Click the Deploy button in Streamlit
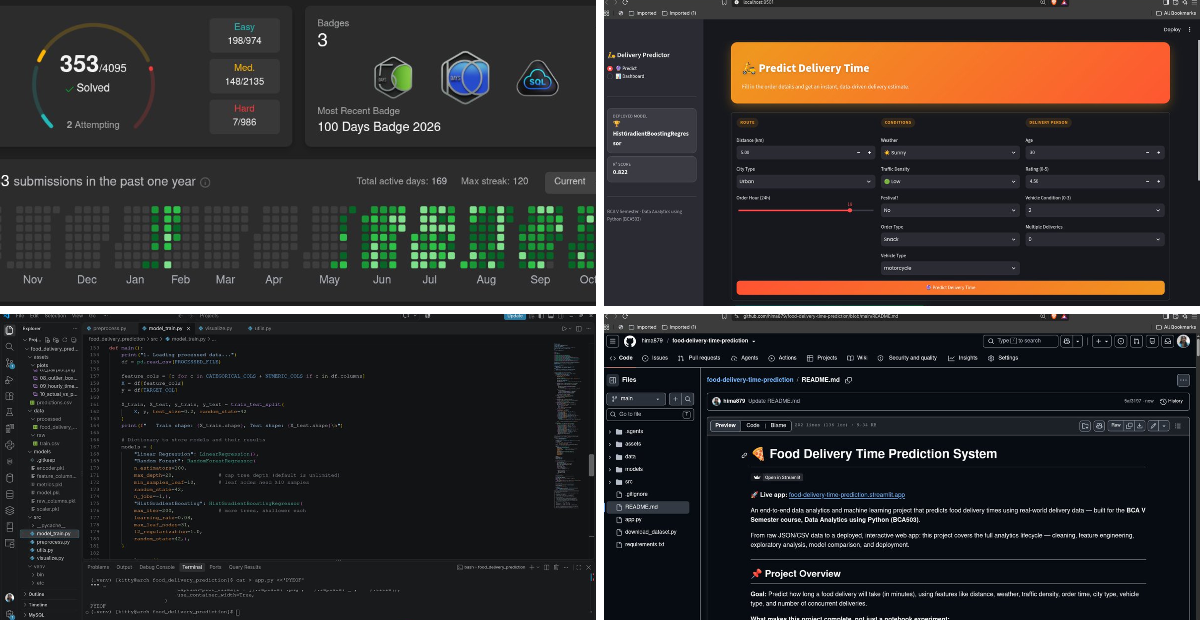Image resolution: width=1200 pixels, height=621 pixels. 1171,30
